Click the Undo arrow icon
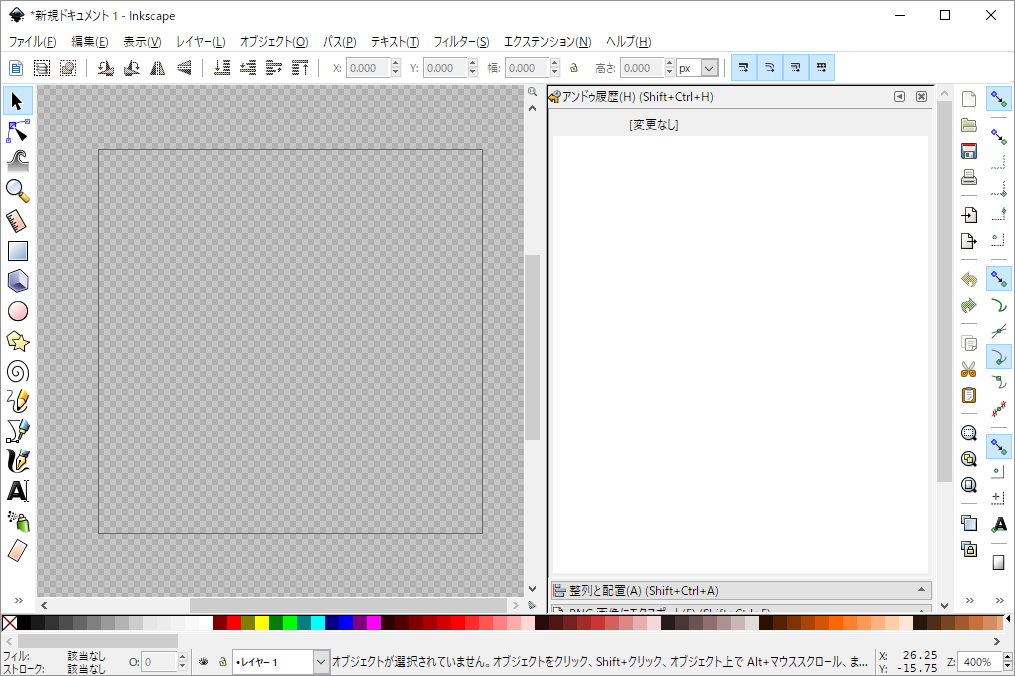This screenshot has height=676, width=1015. [x=968, y=279]
